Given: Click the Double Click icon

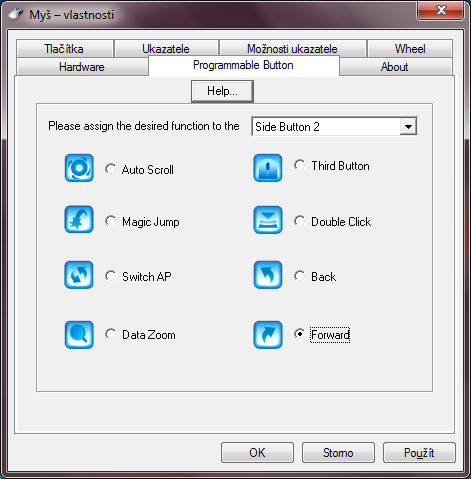Looking at the screenshot, I should pos(268,220).
